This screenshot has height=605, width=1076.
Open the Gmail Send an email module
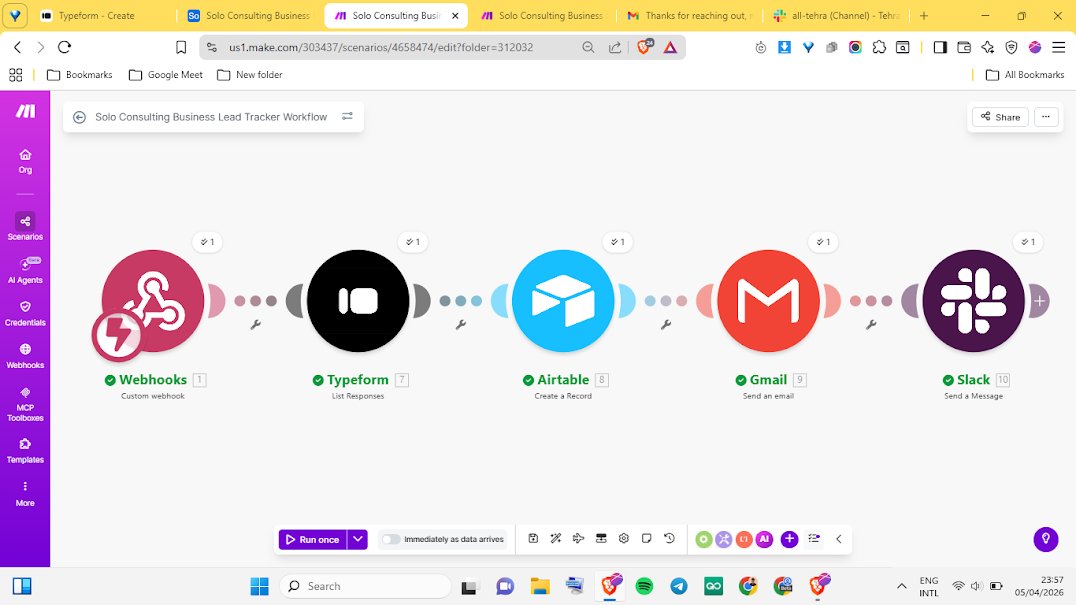[x=768, y=300]
